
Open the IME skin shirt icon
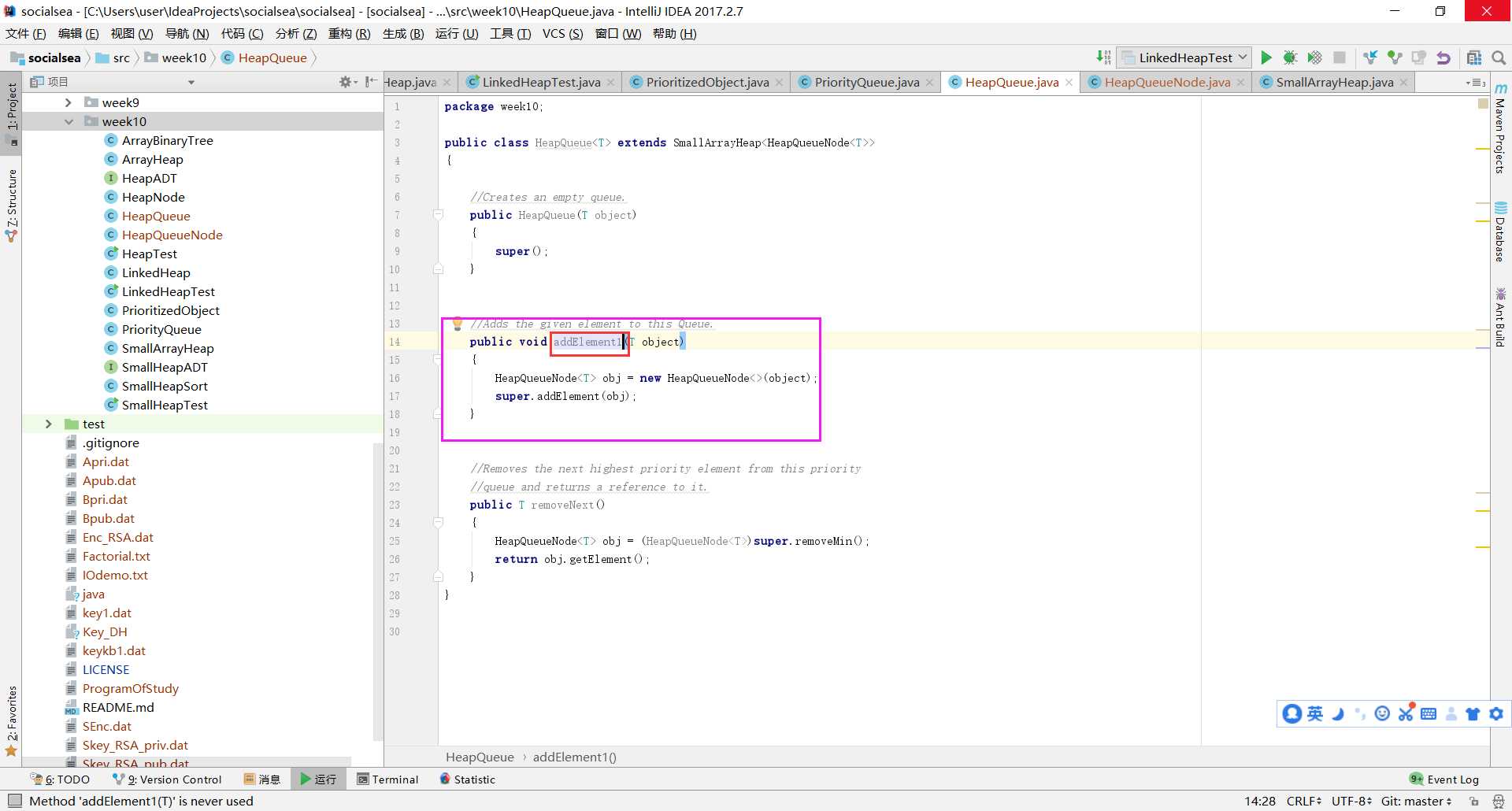point(1473,713)
